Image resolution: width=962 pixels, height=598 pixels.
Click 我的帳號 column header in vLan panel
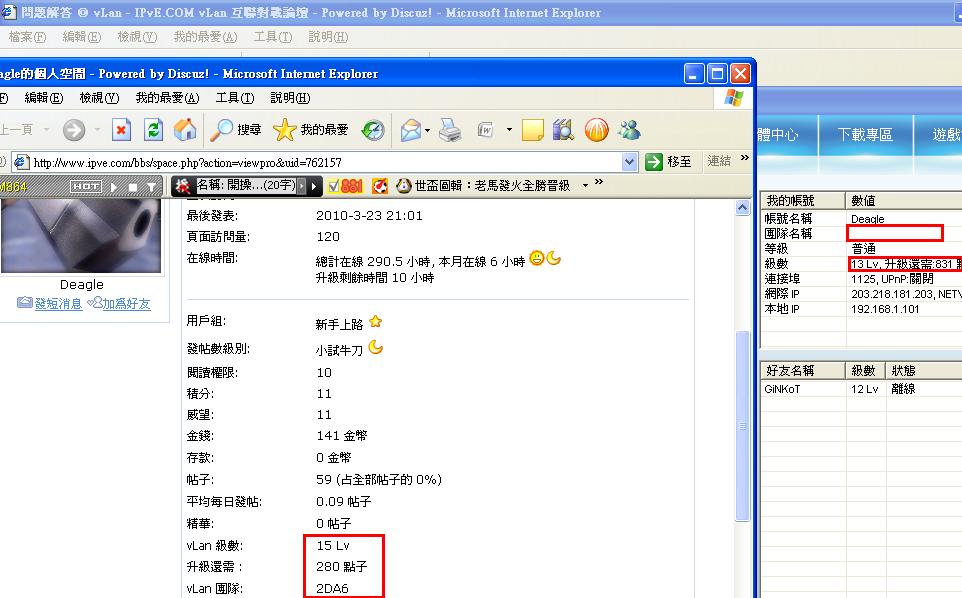coord(802,201)
